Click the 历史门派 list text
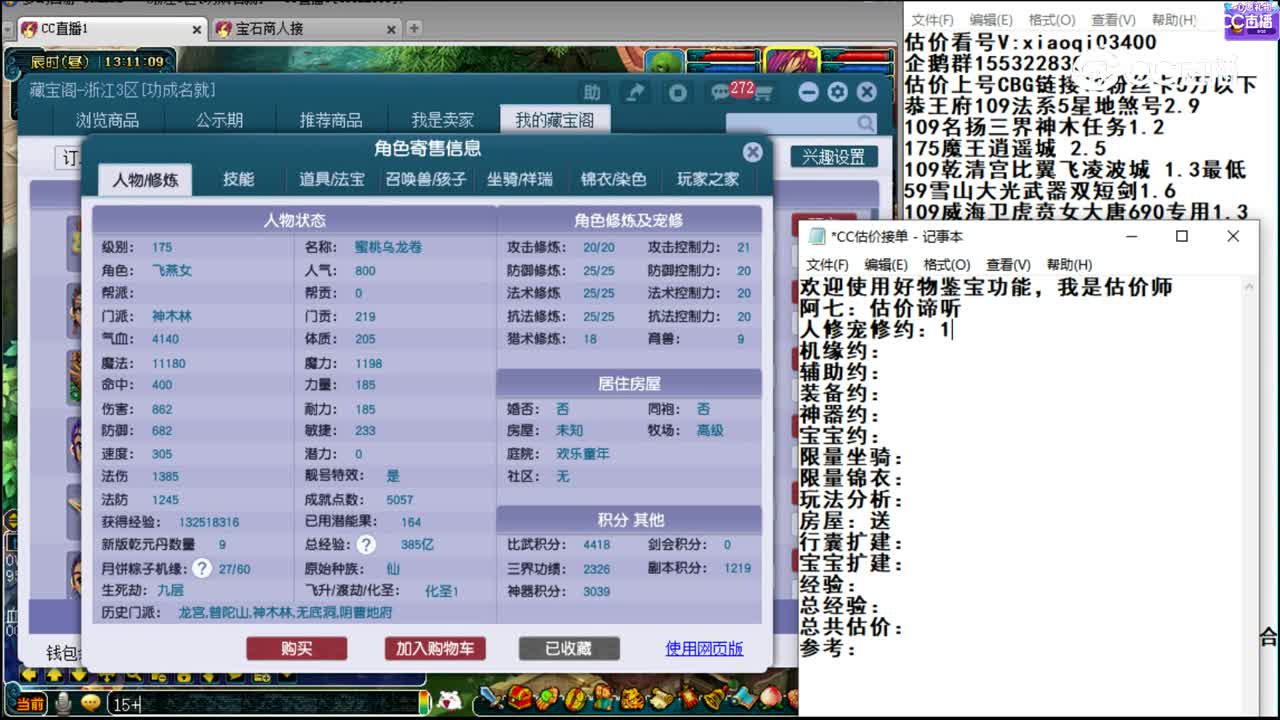The width and height of the screenshot is (1280, 720). pyautogui.click(x=285, y=612)
